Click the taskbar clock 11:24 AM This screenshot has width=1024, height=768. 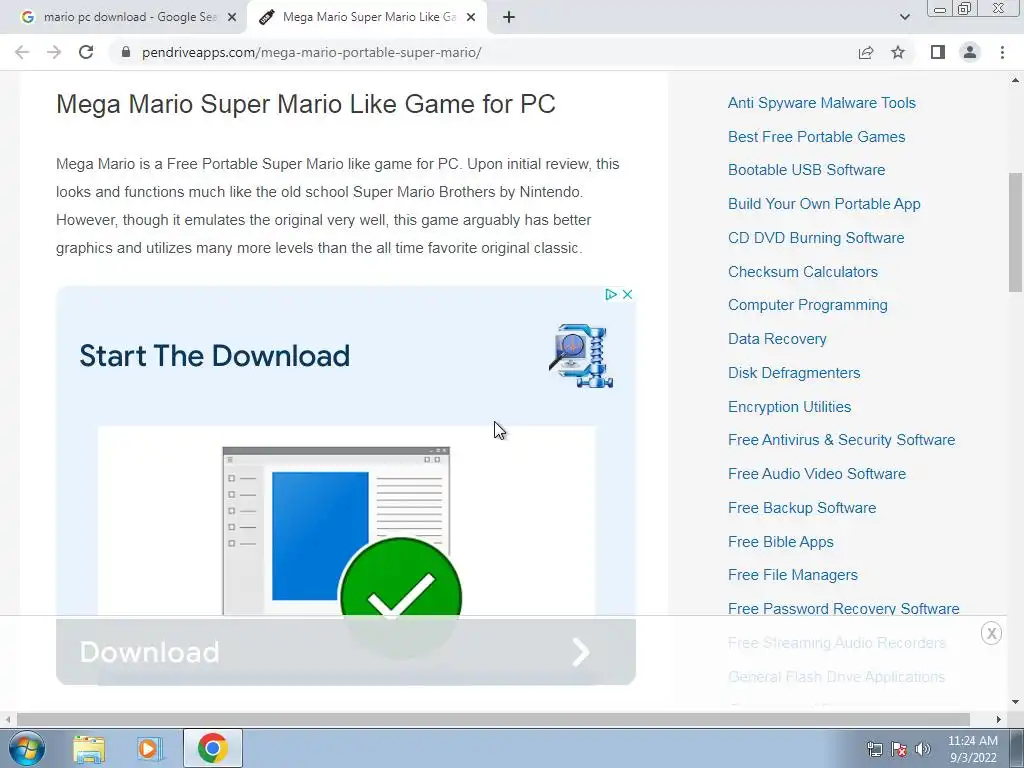(973, 749)
